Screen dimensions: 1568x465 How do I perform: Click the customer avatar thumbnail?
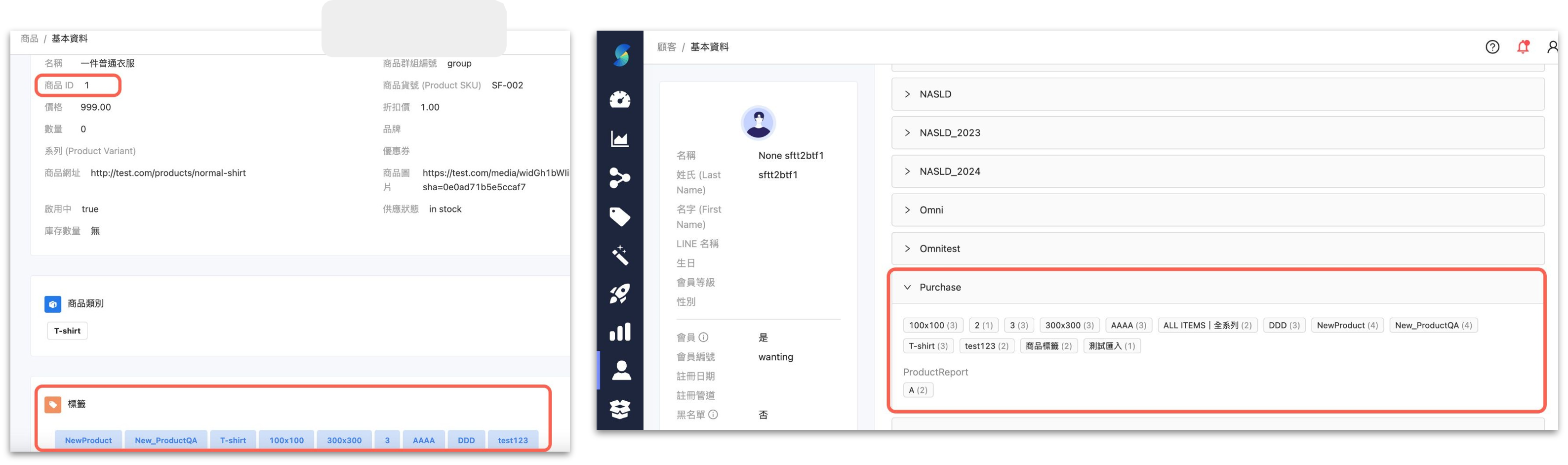758,123
